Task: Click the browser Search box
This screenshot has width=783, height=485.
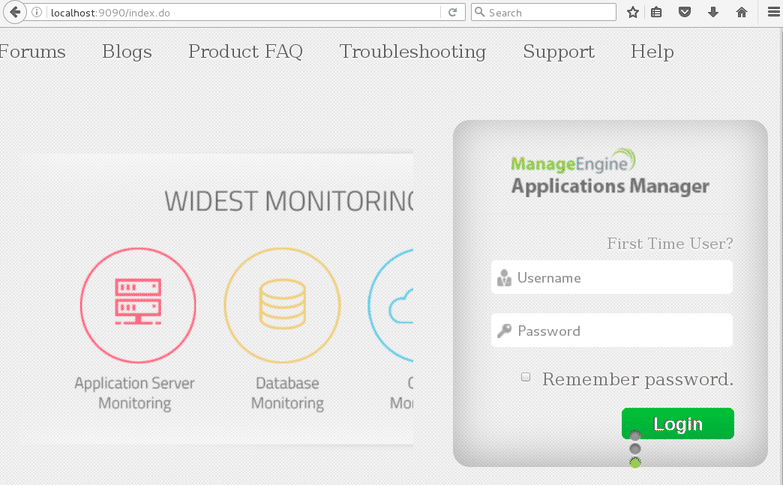Action: (x=543, y=12)
